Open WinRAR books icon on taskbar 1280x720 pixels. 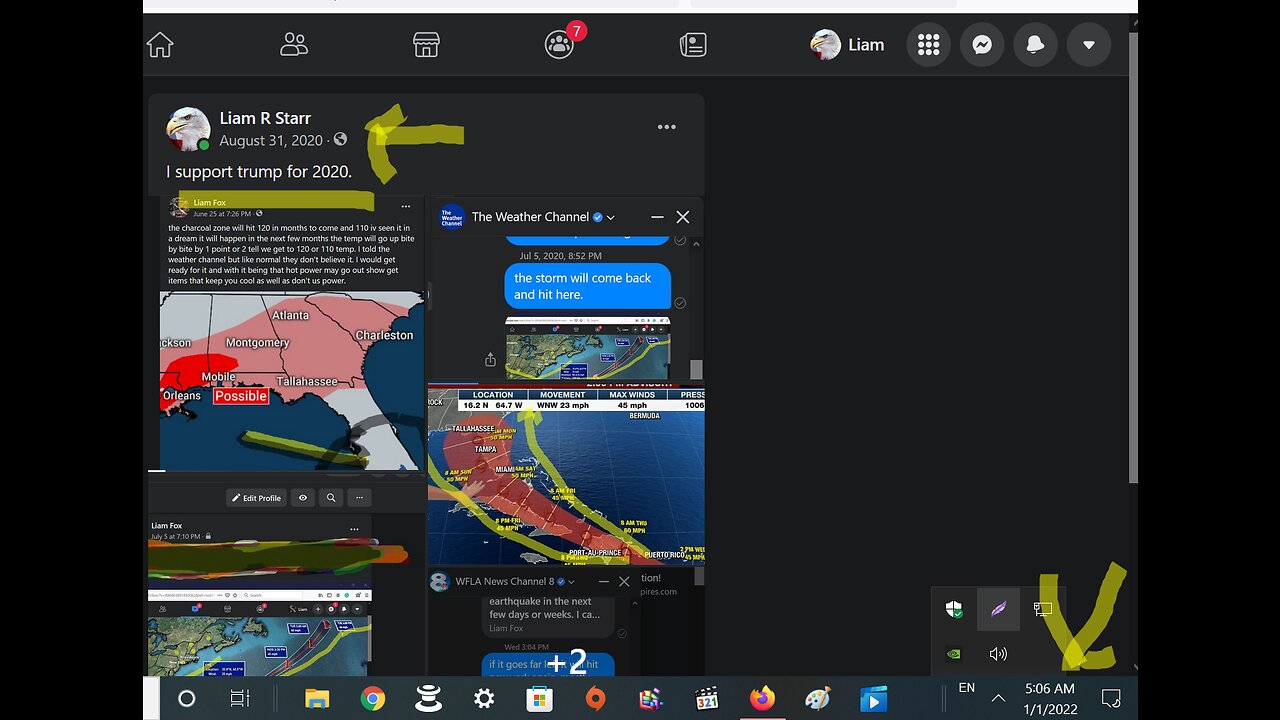pos(651,698)
